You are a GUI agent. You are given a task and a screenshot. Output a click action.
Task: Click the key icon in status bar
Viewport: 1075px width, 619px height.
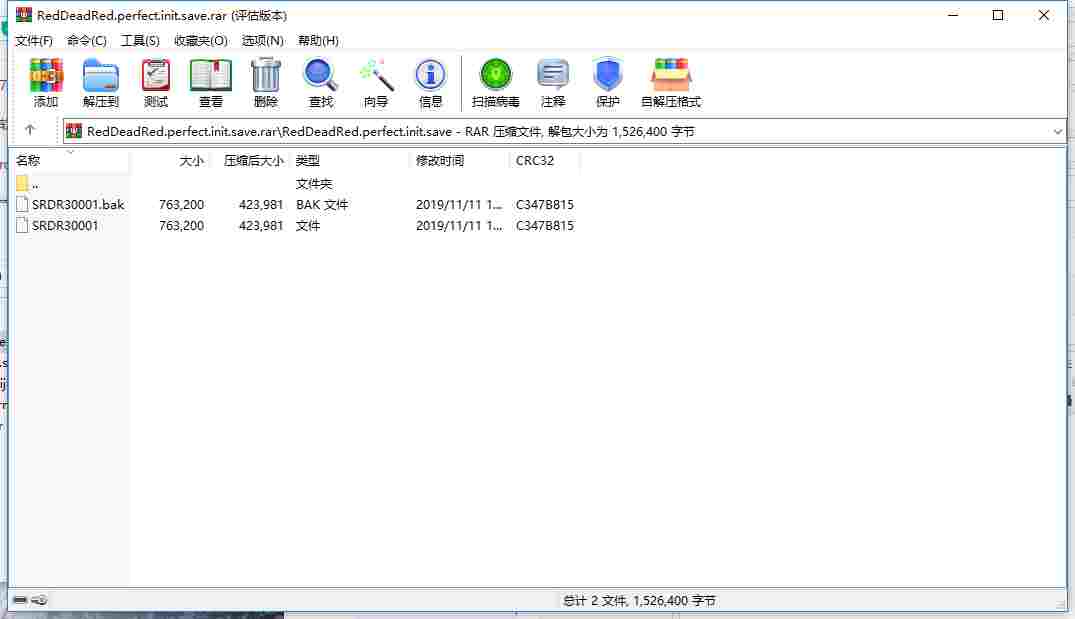pos(39,600)
